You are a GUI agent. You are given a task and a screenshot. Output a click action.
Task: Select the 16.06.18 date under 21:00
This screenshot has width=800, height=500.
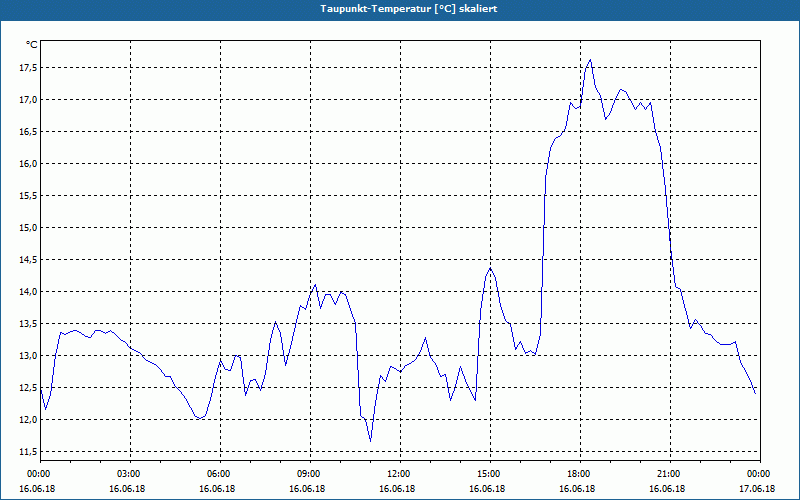click(667, 489)
